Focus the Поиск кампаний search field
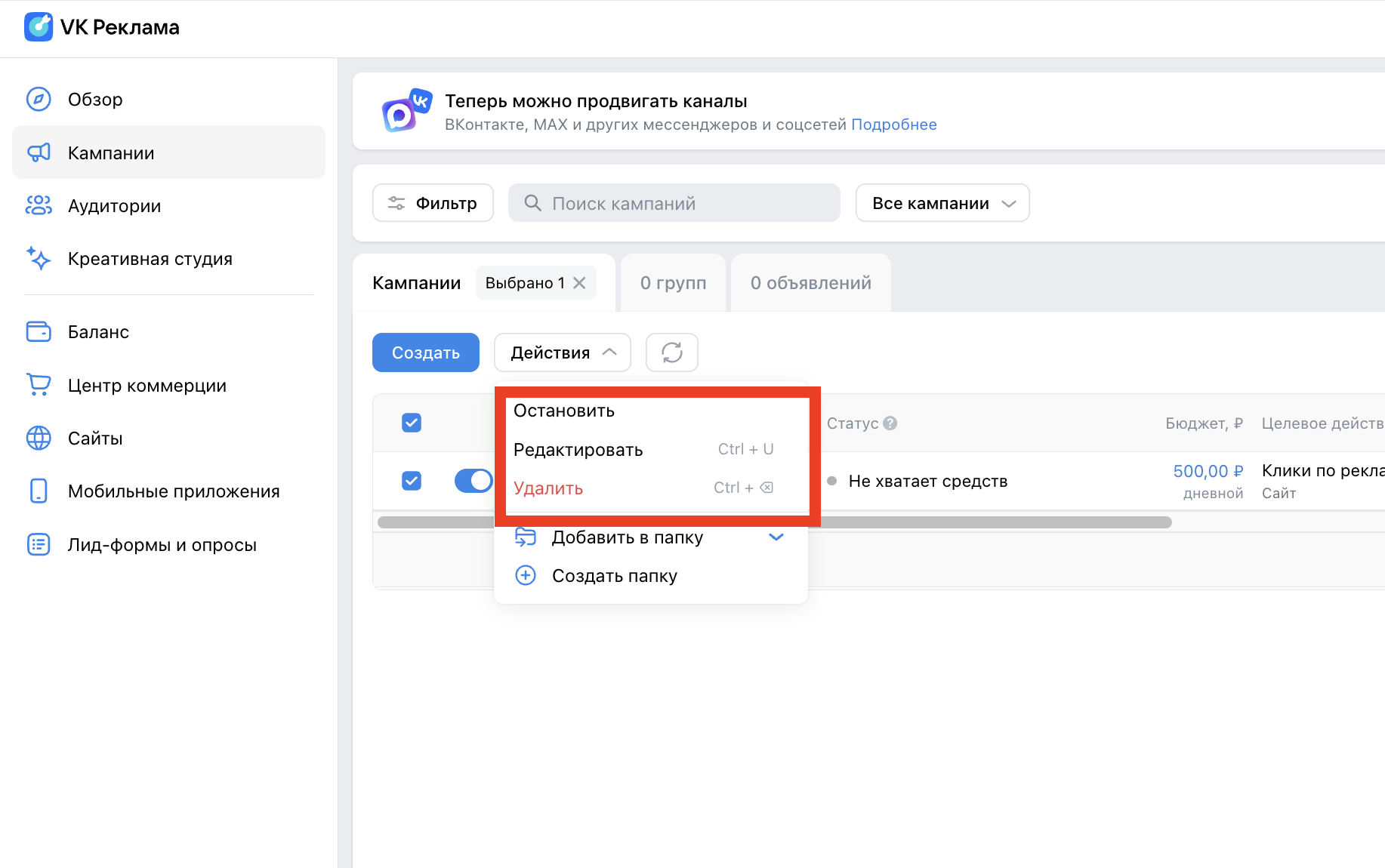Screen dimensions: 1385x868 (674, 203)
